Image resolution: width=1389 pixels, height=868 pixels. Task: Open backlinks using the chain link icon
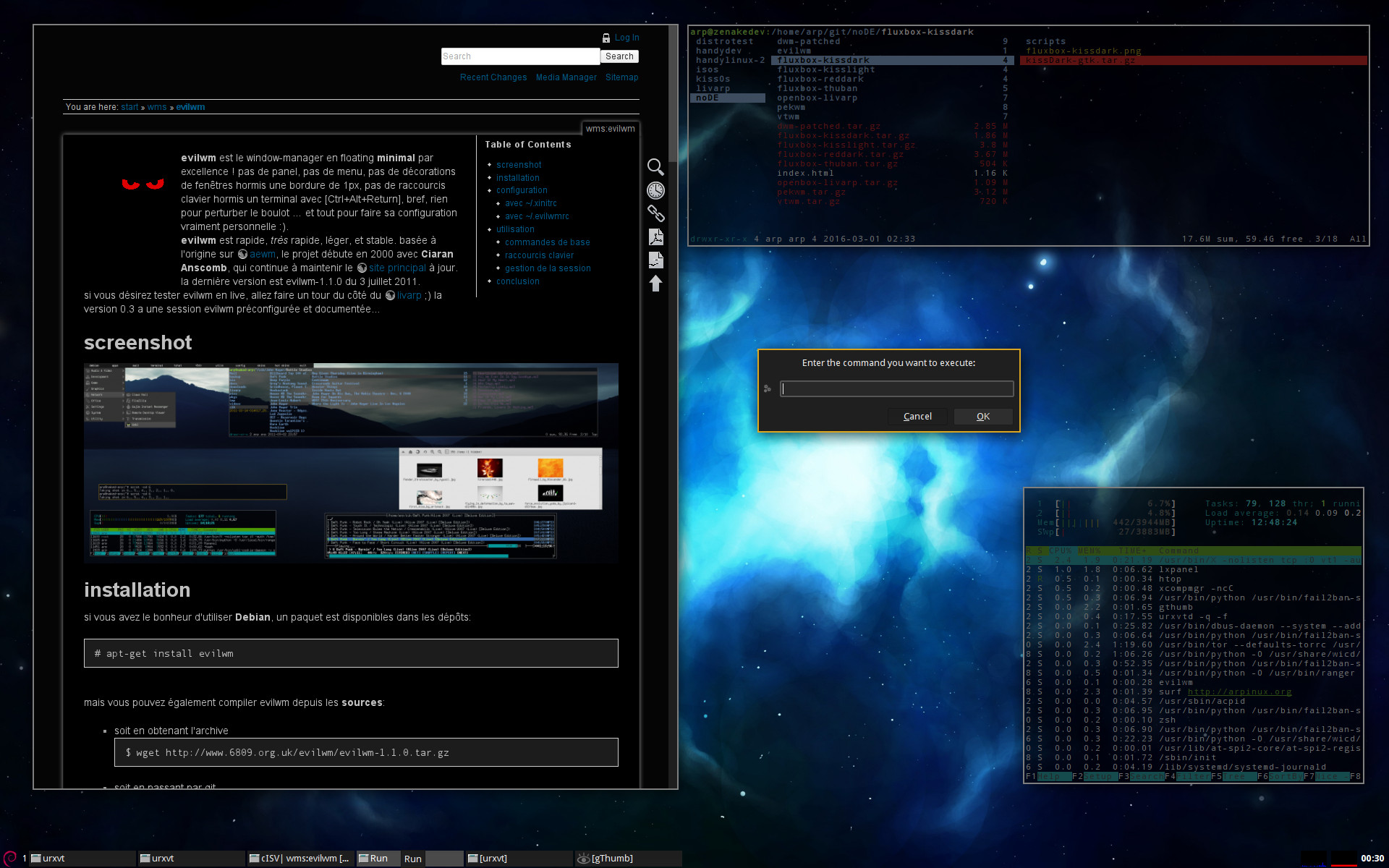655,213
